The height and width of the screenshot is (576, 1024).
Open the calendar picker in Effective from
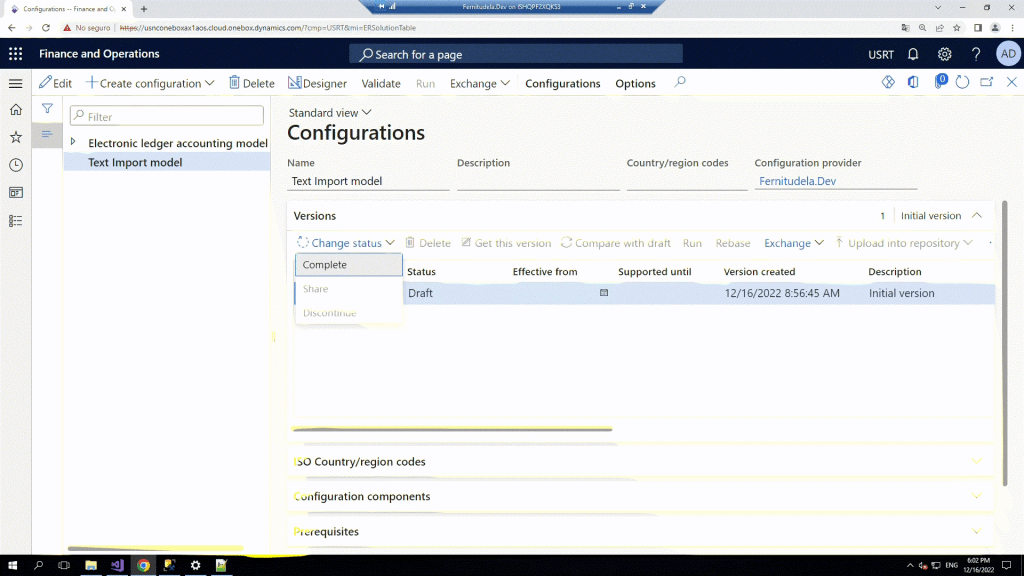604,293
